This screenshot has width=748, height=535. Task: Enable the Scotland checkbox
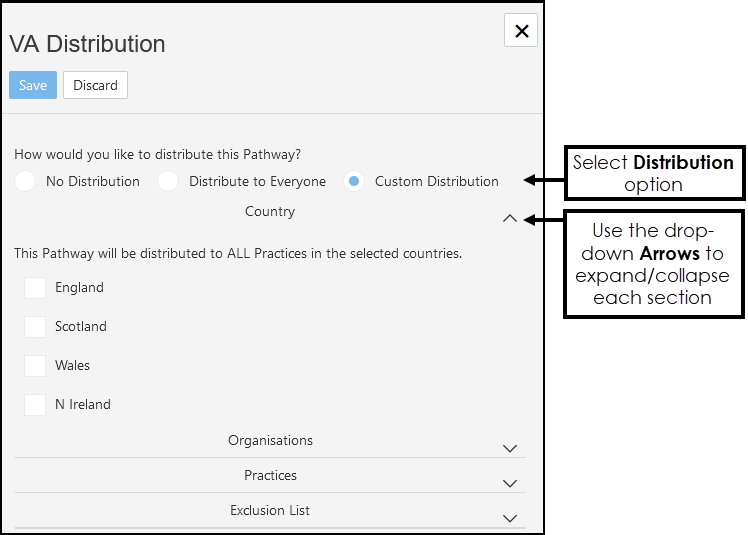pos(35,327)
